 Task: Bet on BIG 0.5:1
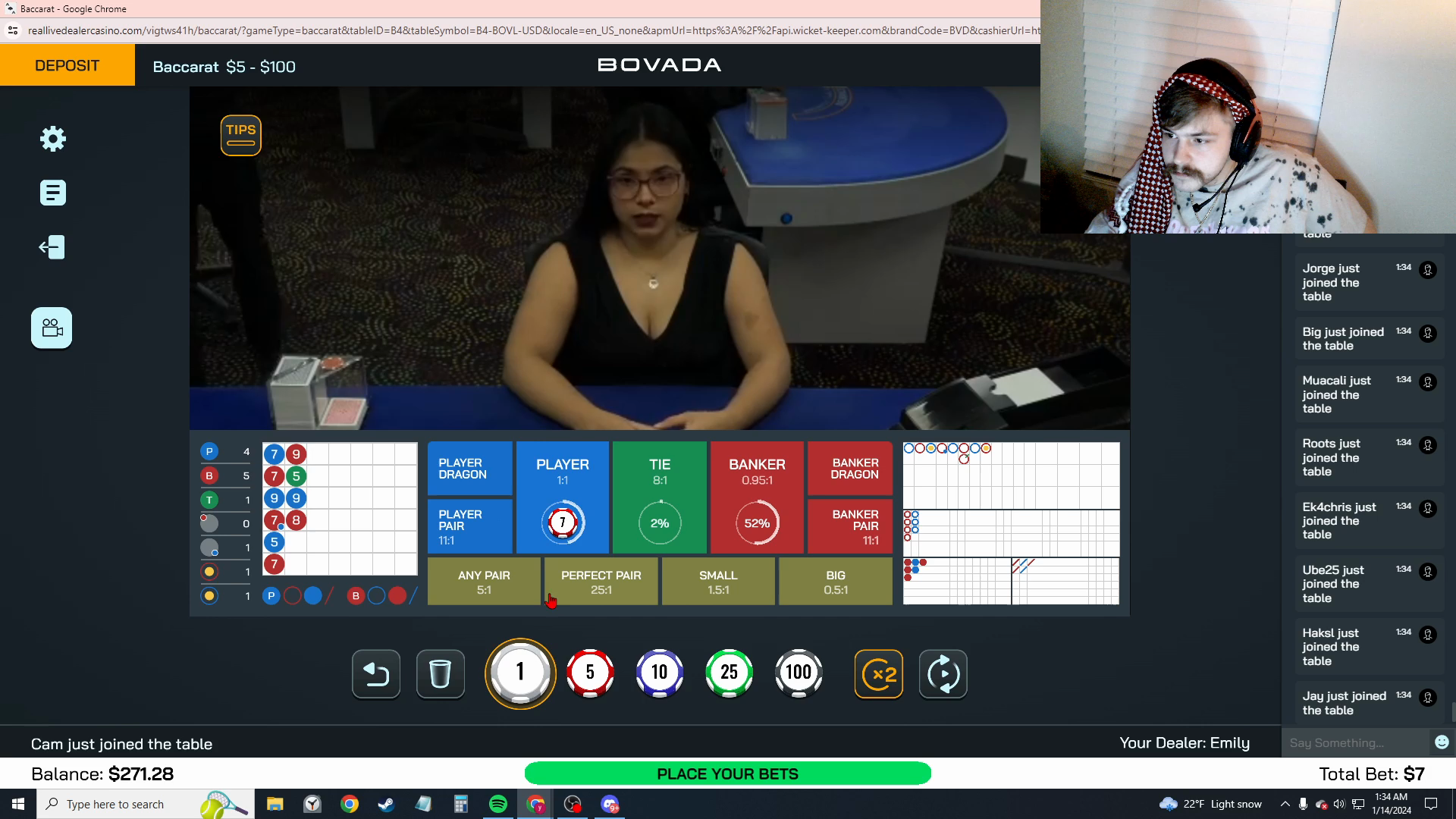point(836,582)
